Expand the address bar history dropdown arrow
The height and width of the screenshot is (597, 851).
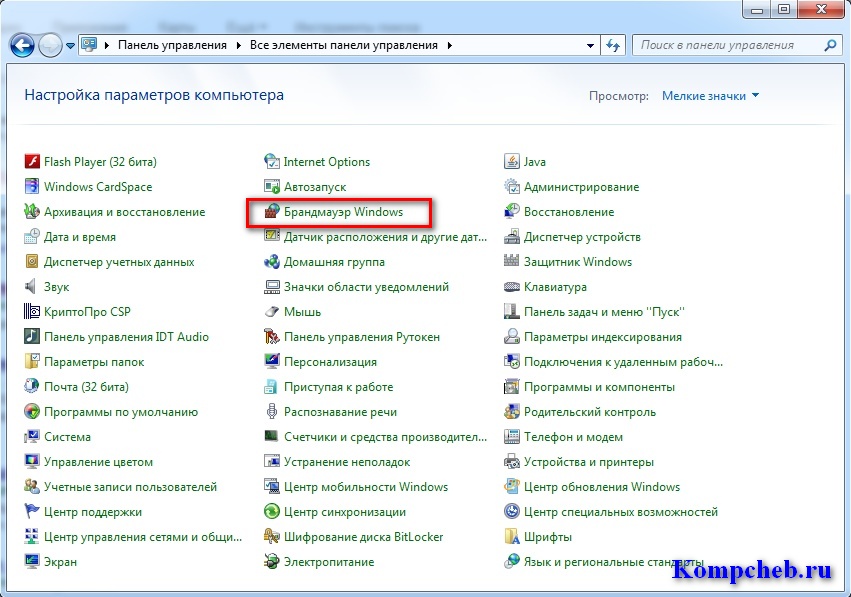pyautogui.click(x=590, y=46)
